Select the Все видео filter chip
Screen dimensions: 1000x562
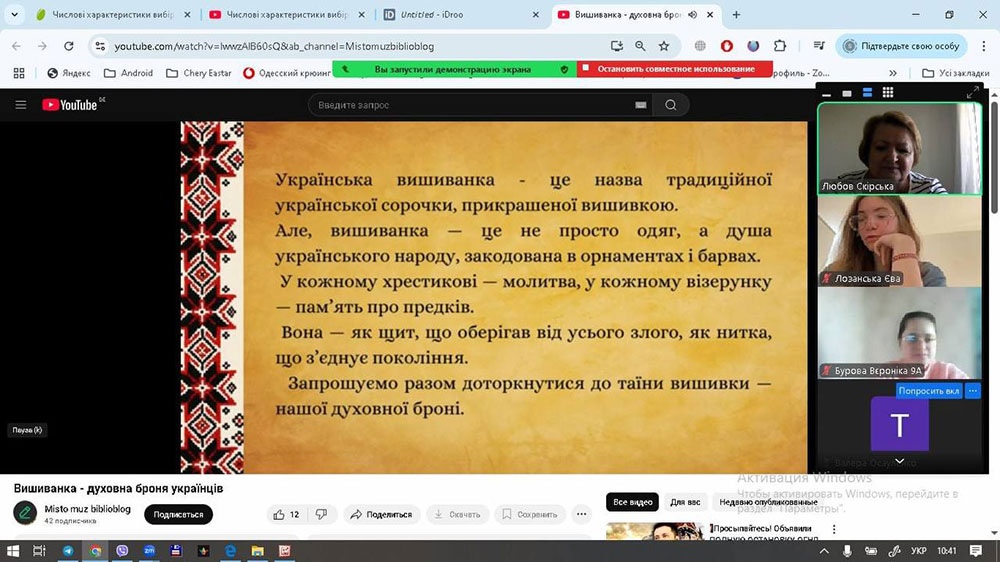click(x=632, y=502)
